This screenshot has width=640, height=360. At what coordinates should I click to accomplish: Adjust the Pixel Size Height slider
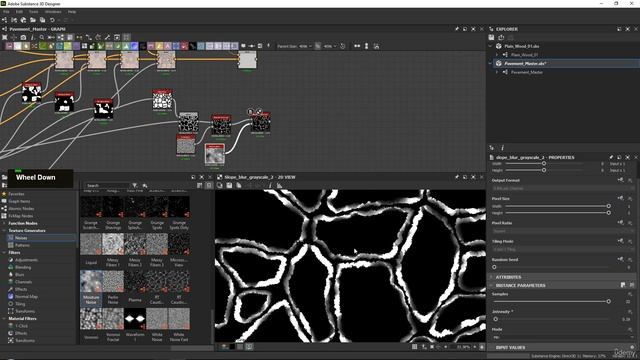[x=557, y=213]
